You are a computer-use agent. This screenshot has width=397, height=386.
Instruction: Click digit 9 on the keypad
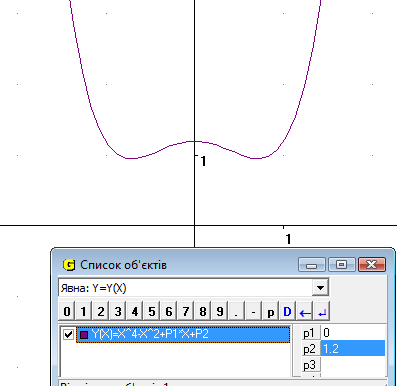pos(220,312)
